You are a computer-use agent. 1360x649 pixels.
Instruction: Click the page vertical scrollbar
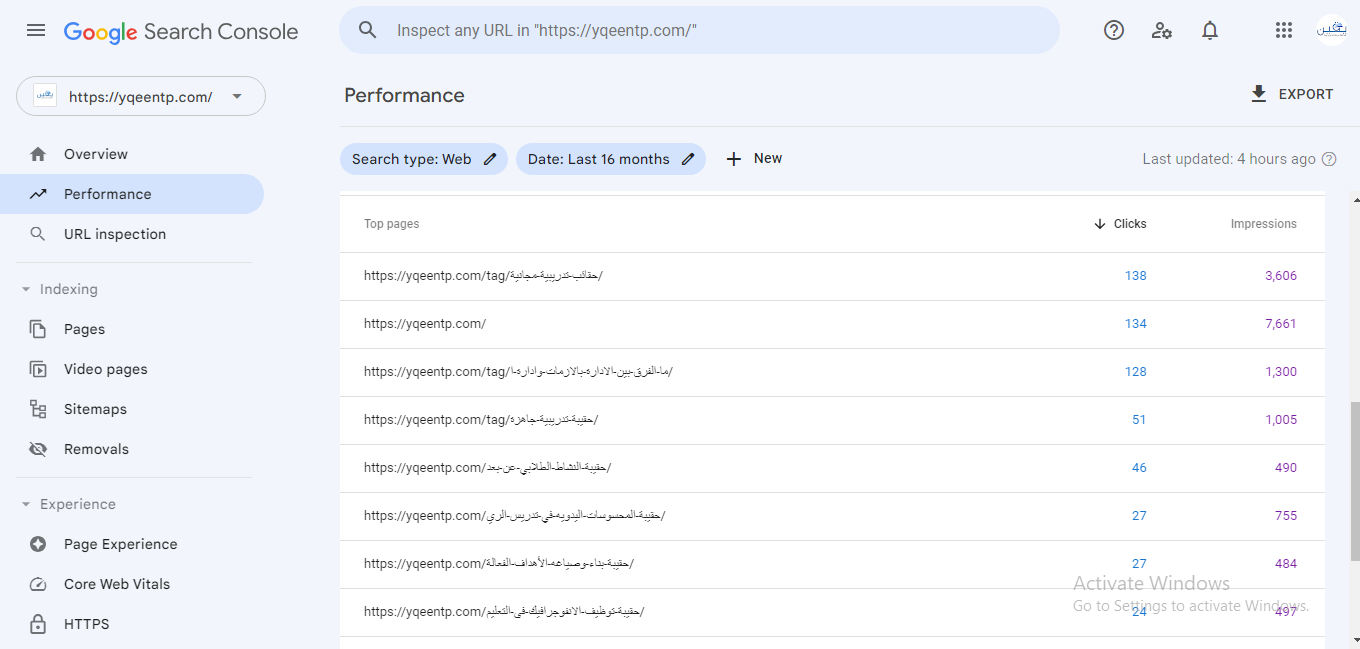tap(1355, 480)
